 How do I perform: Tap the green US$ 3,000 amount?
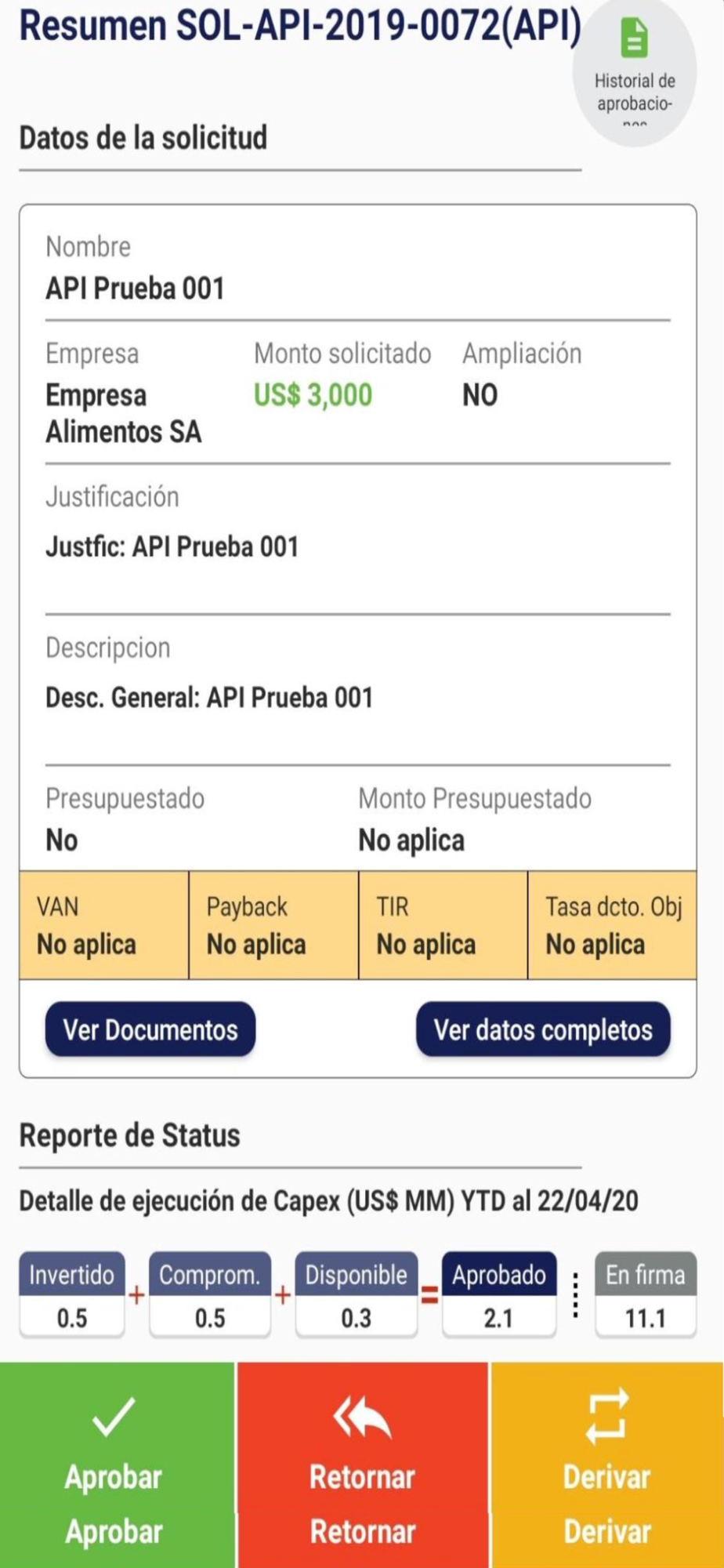coord(313,395)
